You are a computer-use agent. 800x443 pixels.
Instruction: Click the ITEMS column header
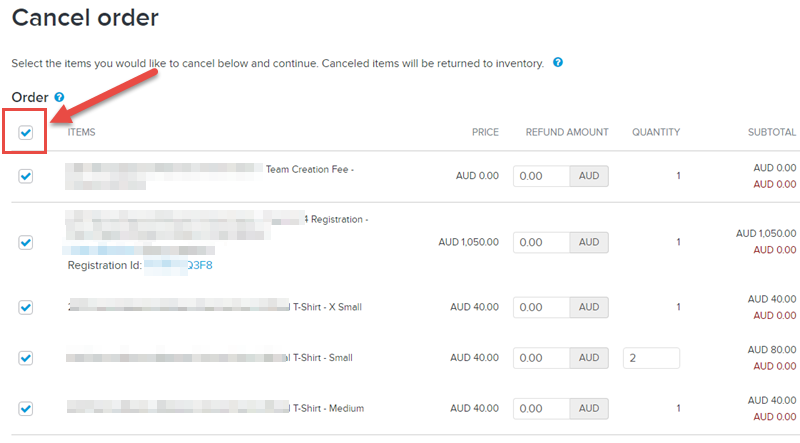(82, 132)
